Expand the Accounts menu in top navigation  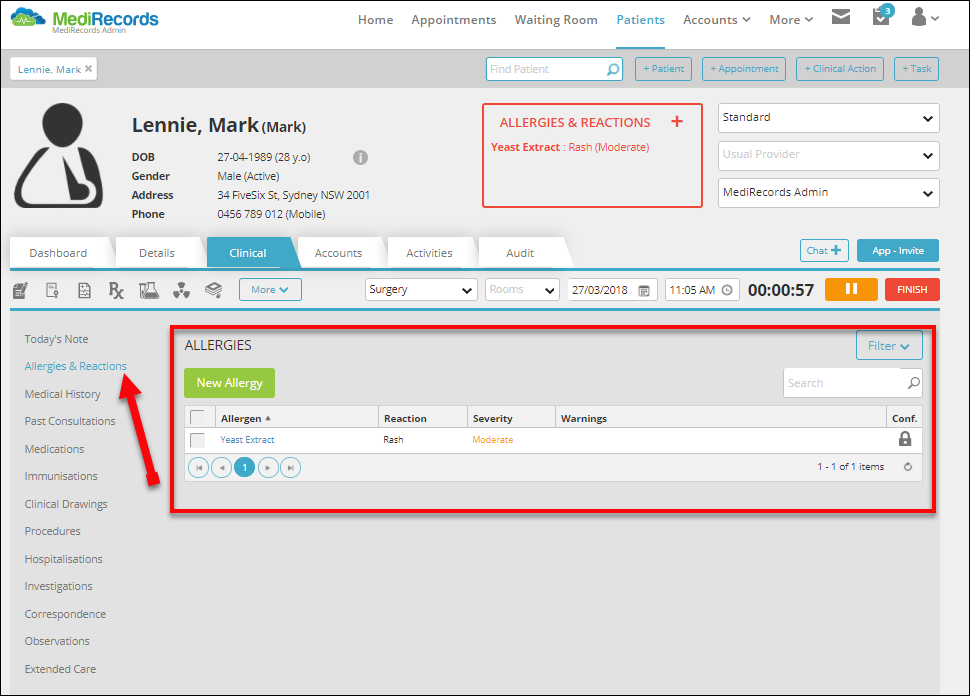tap(716, 20)
